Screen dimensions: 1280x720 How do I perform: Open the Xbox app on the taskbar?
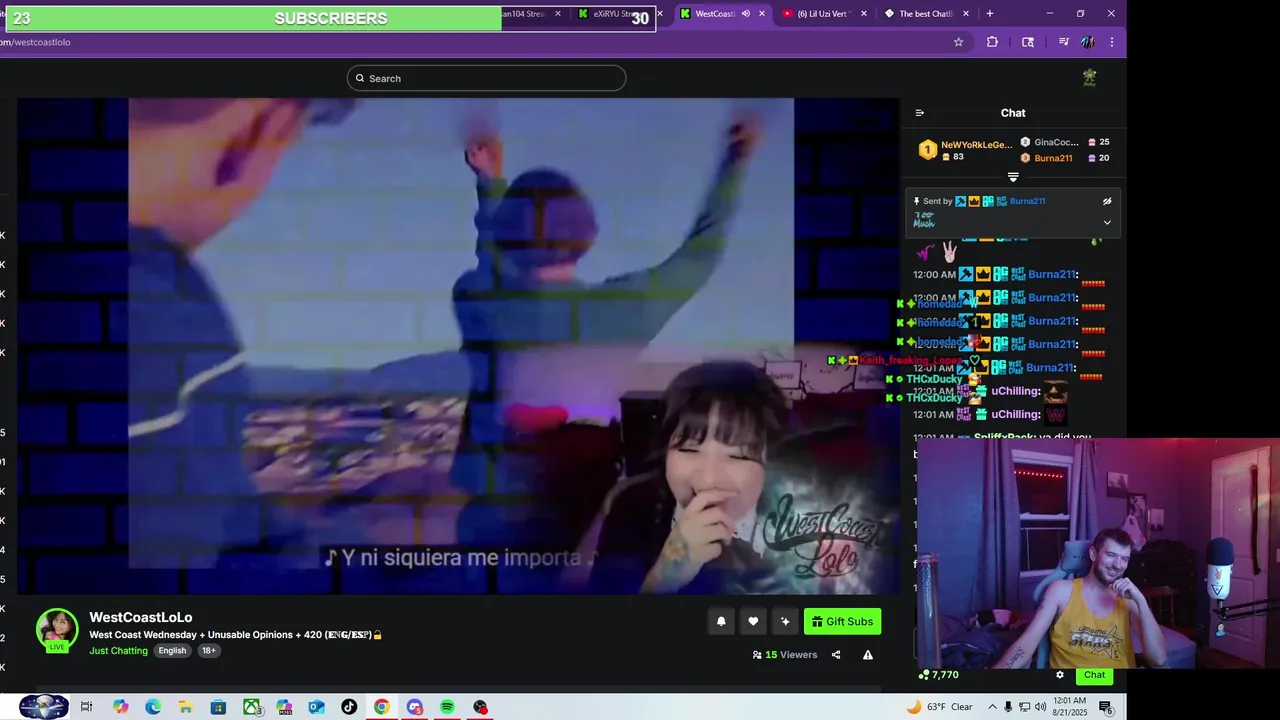[x=251, y=707]
